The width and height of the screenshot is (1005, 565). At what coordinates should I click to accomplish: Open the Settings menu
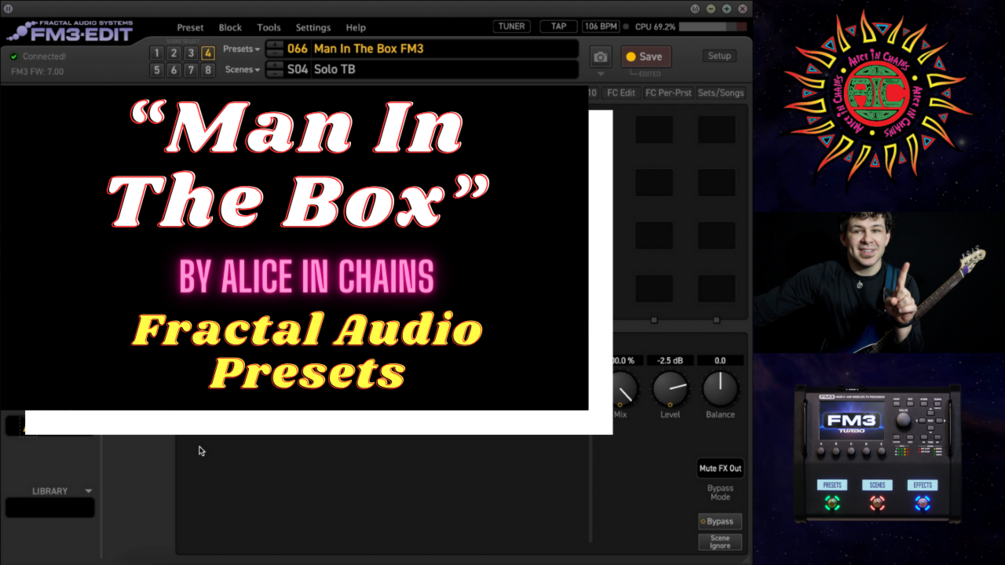coord(313,28)
